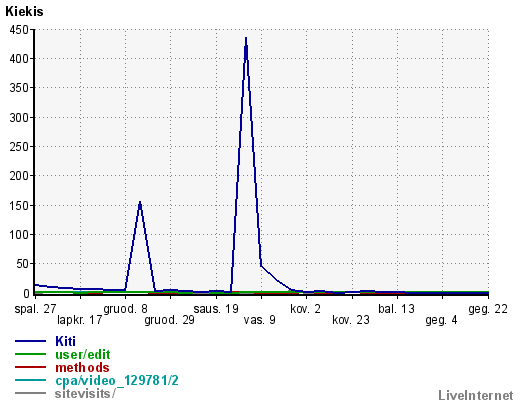The image size is (520, 405).
Task: Click the Kiekis chart title
Action: (24, 12)
